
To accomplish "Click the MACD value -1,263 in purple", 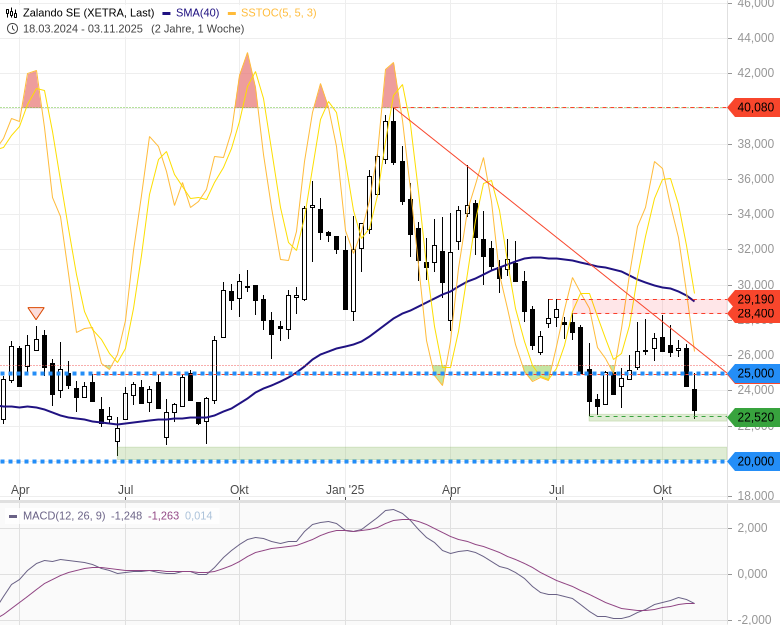I will [165, 516].
